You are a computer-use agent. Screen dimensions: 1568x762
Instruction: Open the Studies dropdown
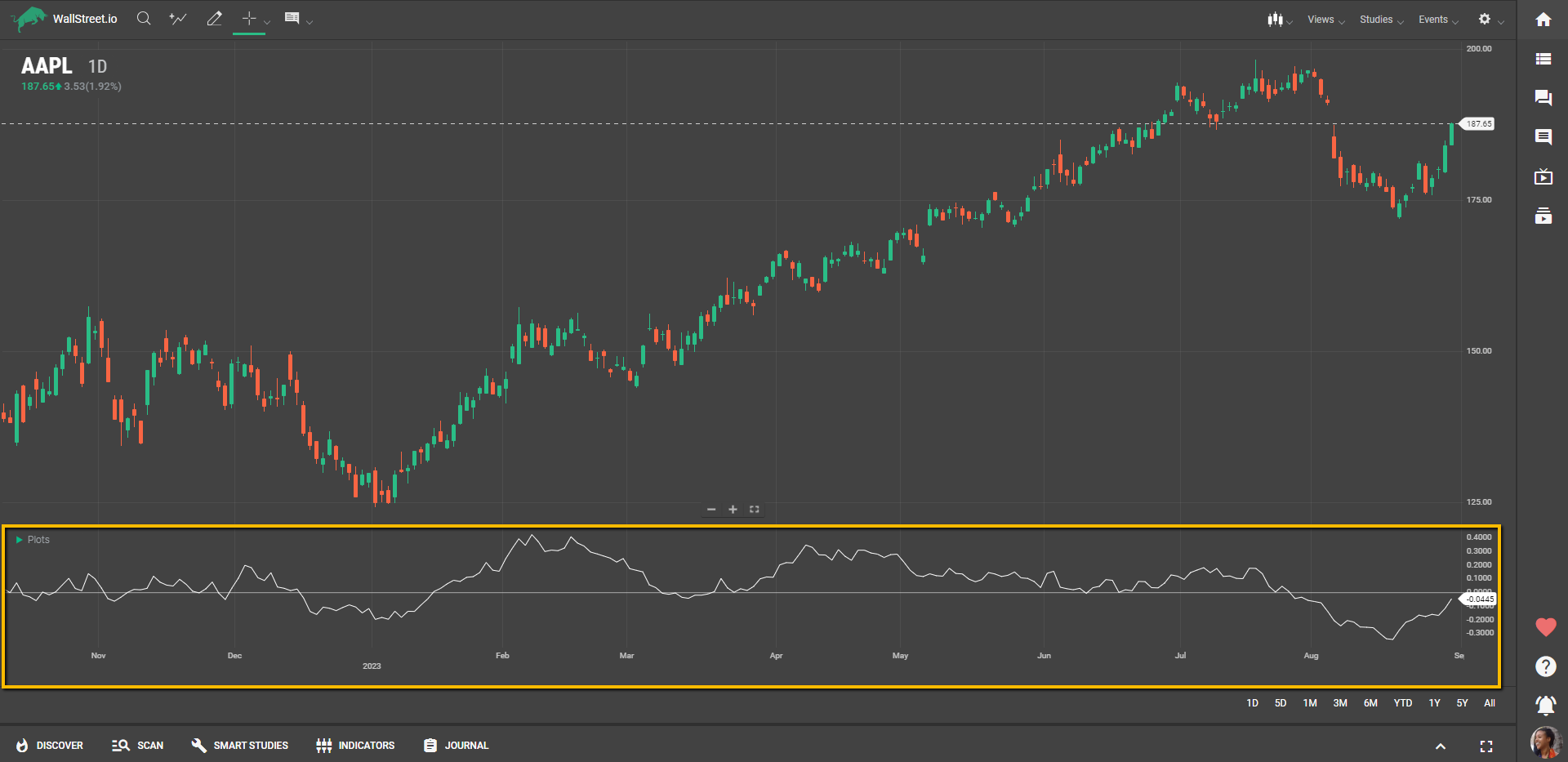pyautogui.click(x=1381, y=20)
